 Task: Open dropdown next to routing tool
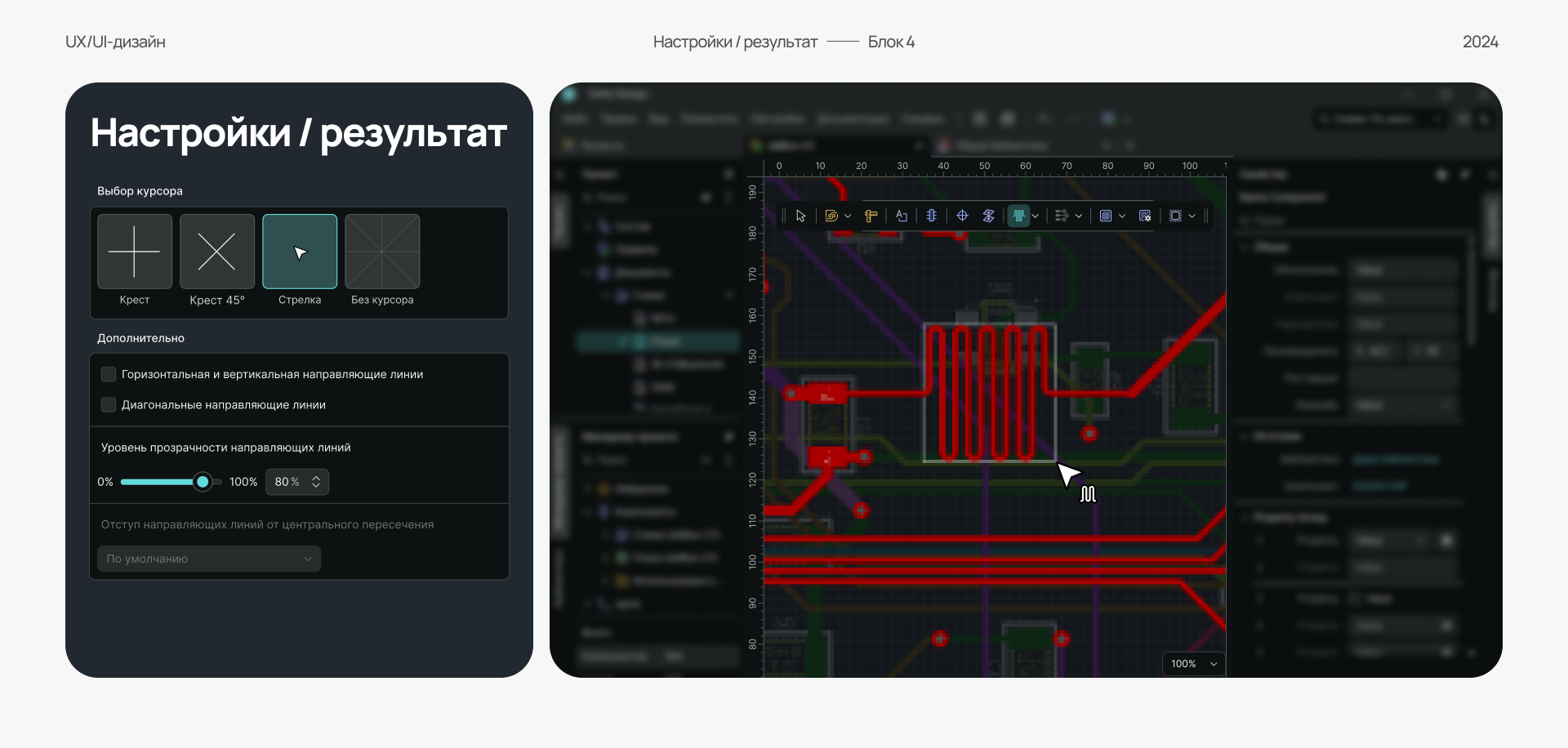[848, 216]
